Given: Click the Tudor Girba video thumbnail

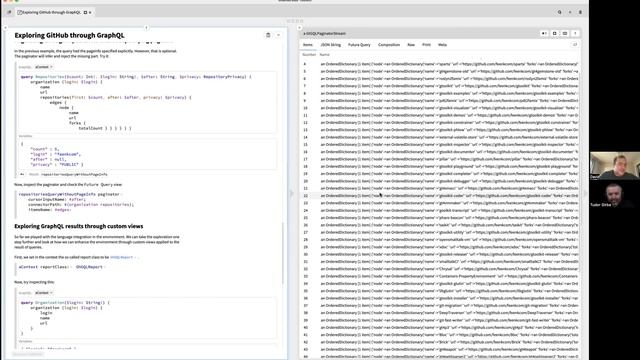Looking at the screenshot, I should tap(615, 194).
